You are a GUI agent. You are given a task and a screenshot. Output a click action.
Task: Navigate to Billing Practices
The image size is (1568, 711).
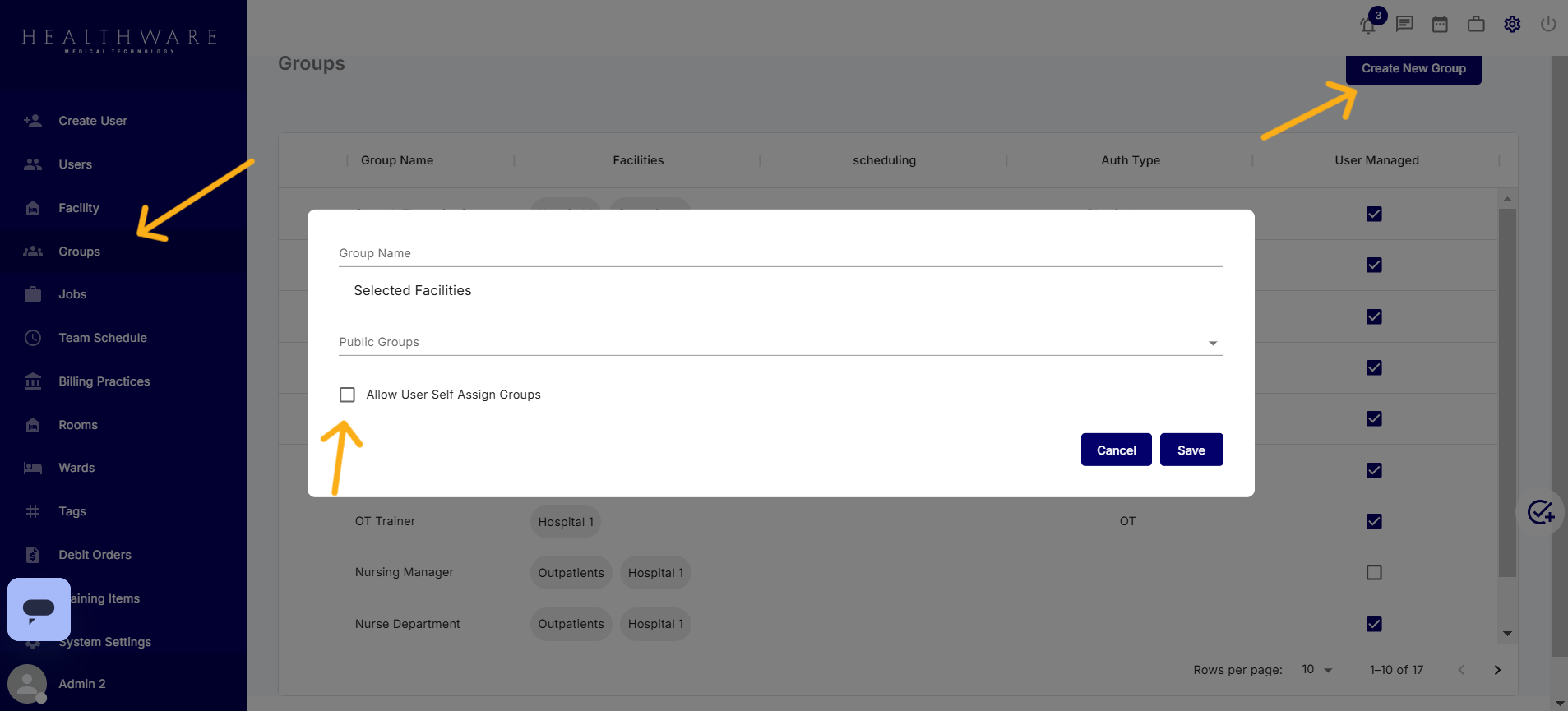104,381
